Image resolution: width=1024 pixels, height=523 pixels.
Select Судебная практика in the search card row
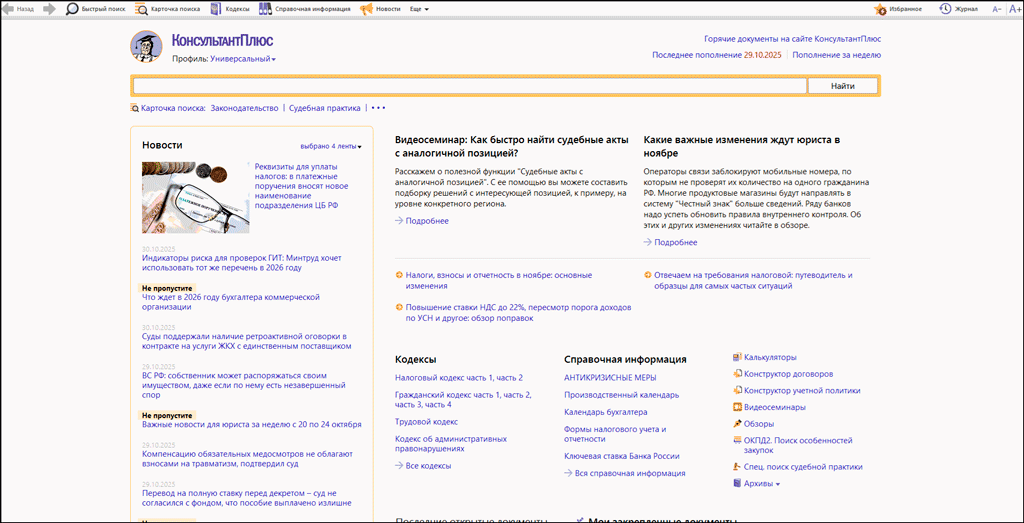pos(324,108)
